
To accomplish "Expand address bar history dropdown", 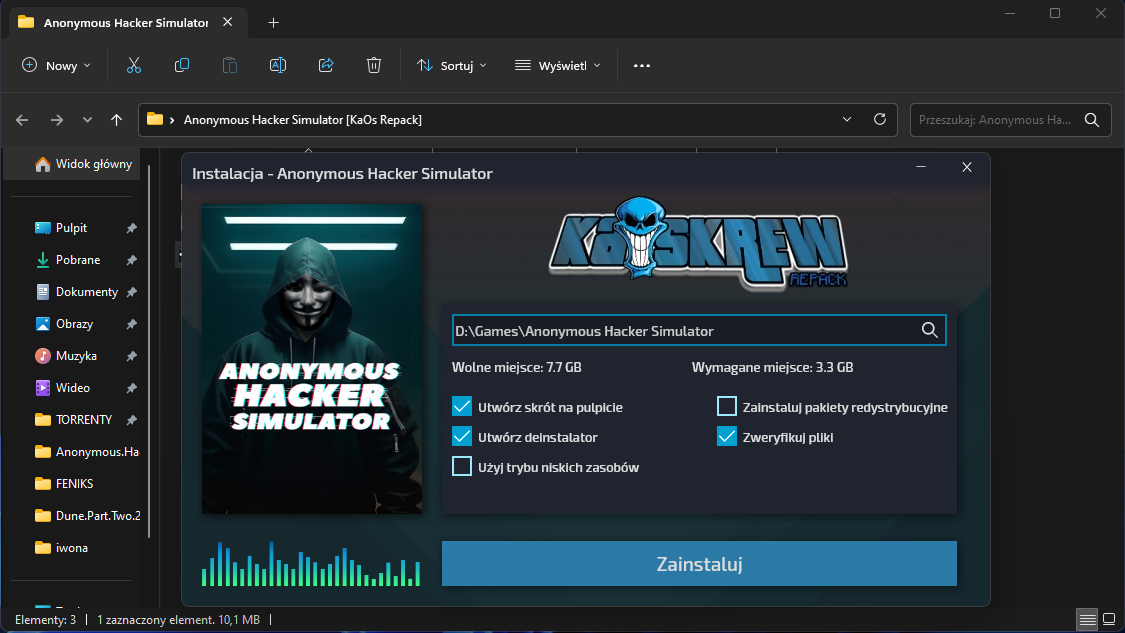I will (x=847, y=119).
